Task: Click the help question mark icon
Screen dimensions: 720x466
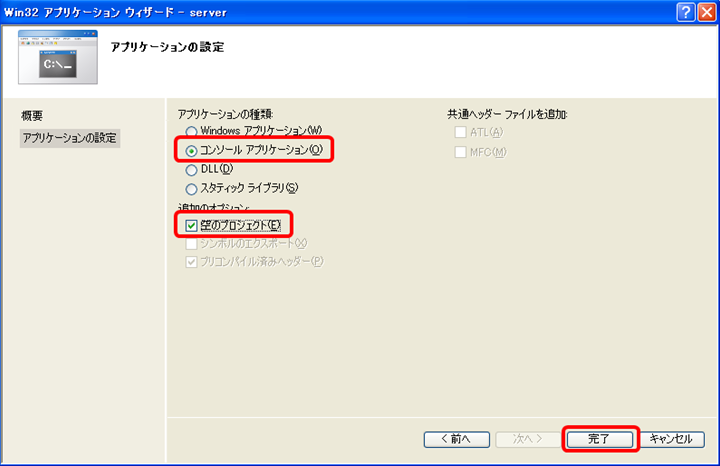Action: click(686, 12)
